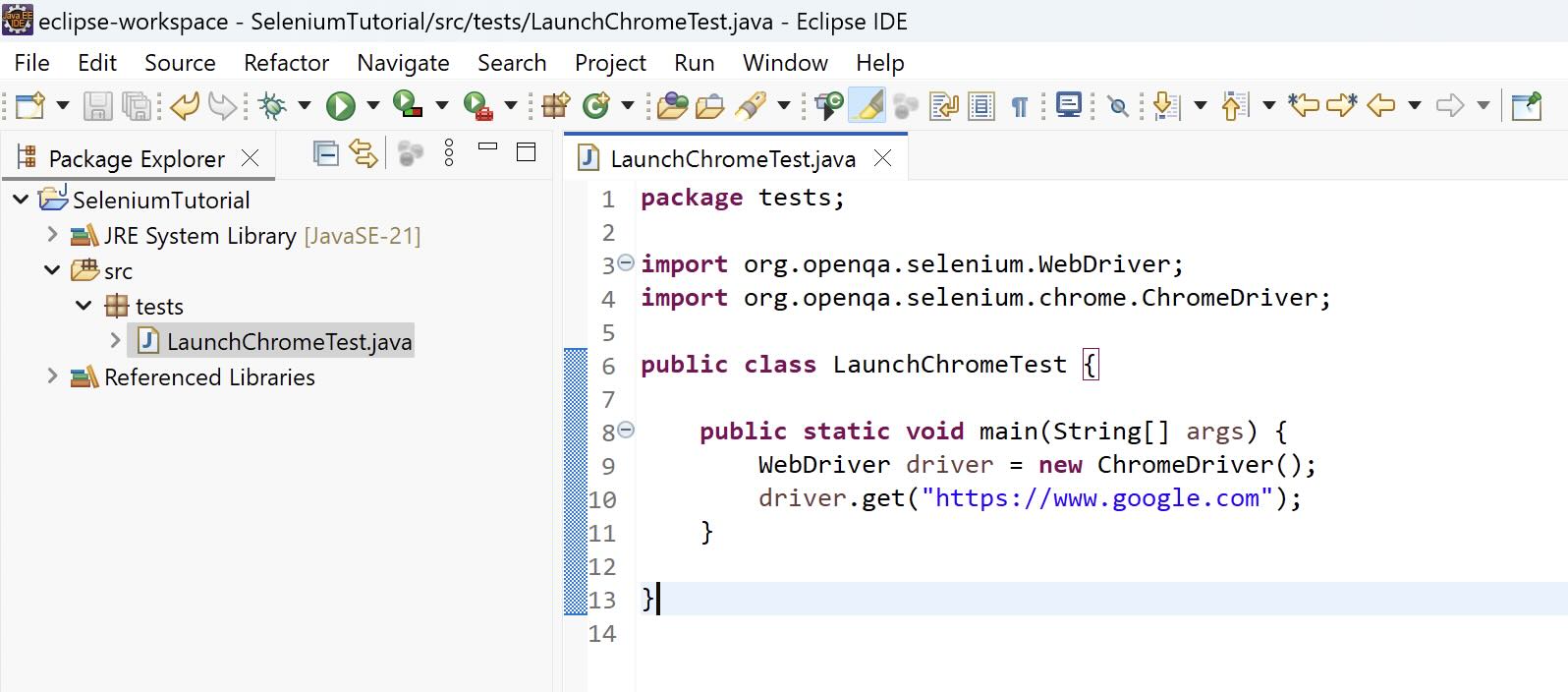Collapse the tests package node

click(x=84, y=306)
